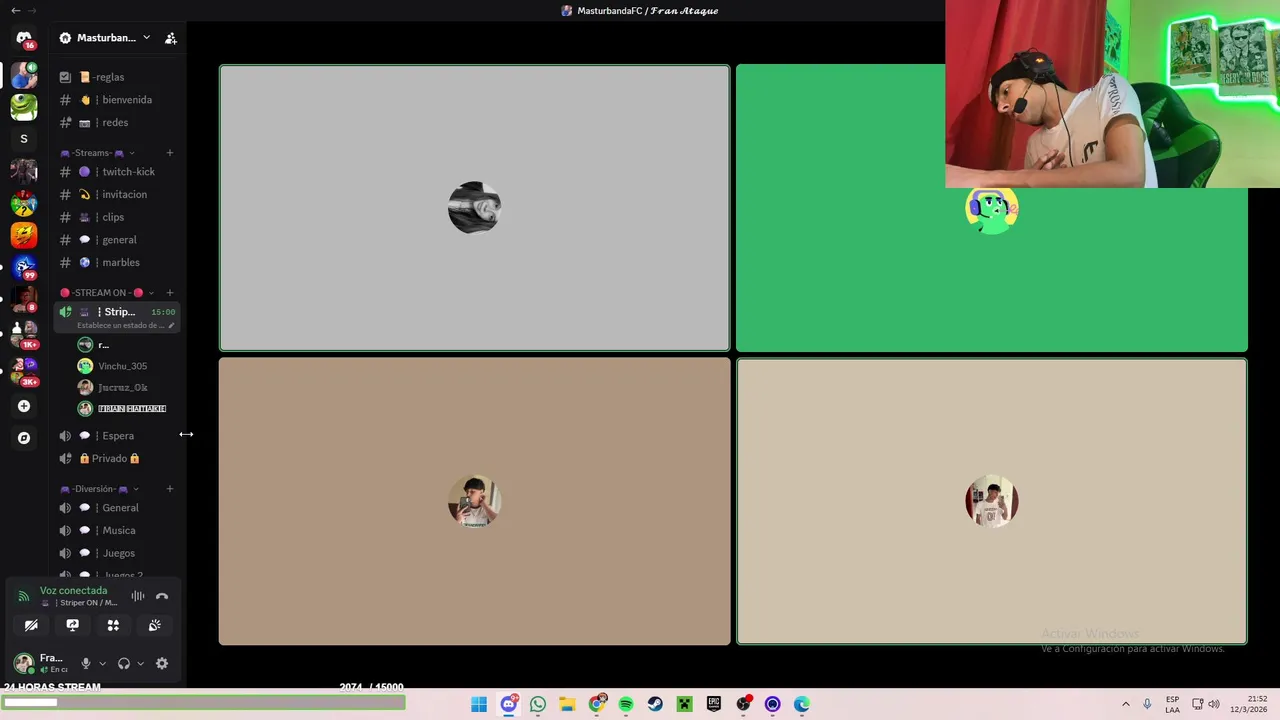Open the soundboard icon

(154, 625)
